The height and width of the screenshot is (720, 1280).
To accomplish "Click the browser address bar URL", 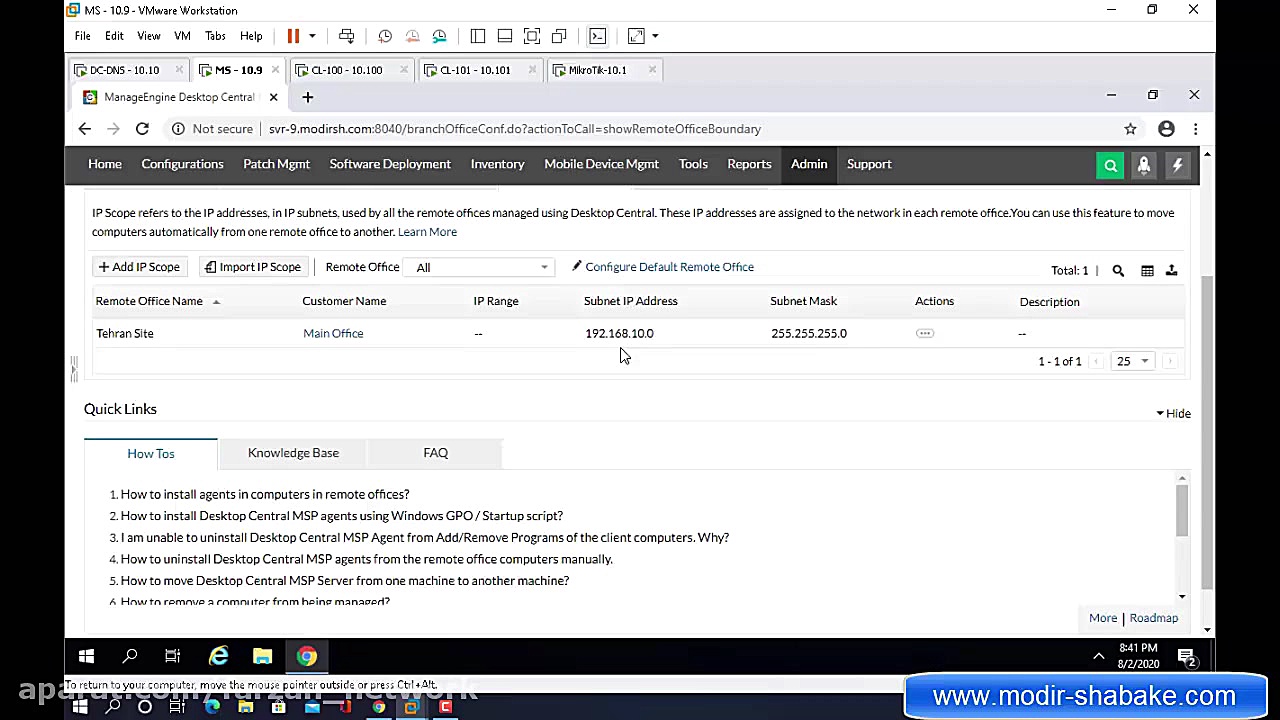I will 515,129.
